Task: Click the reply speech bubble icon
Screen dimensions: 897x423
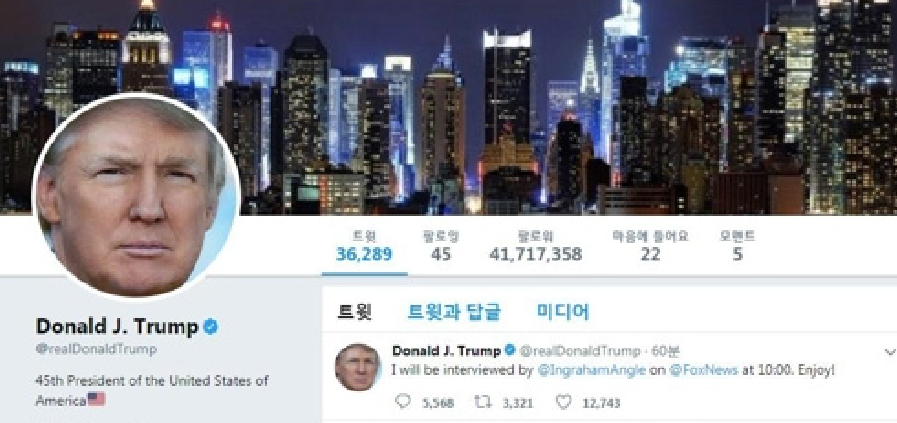Action: pos(403,402)
